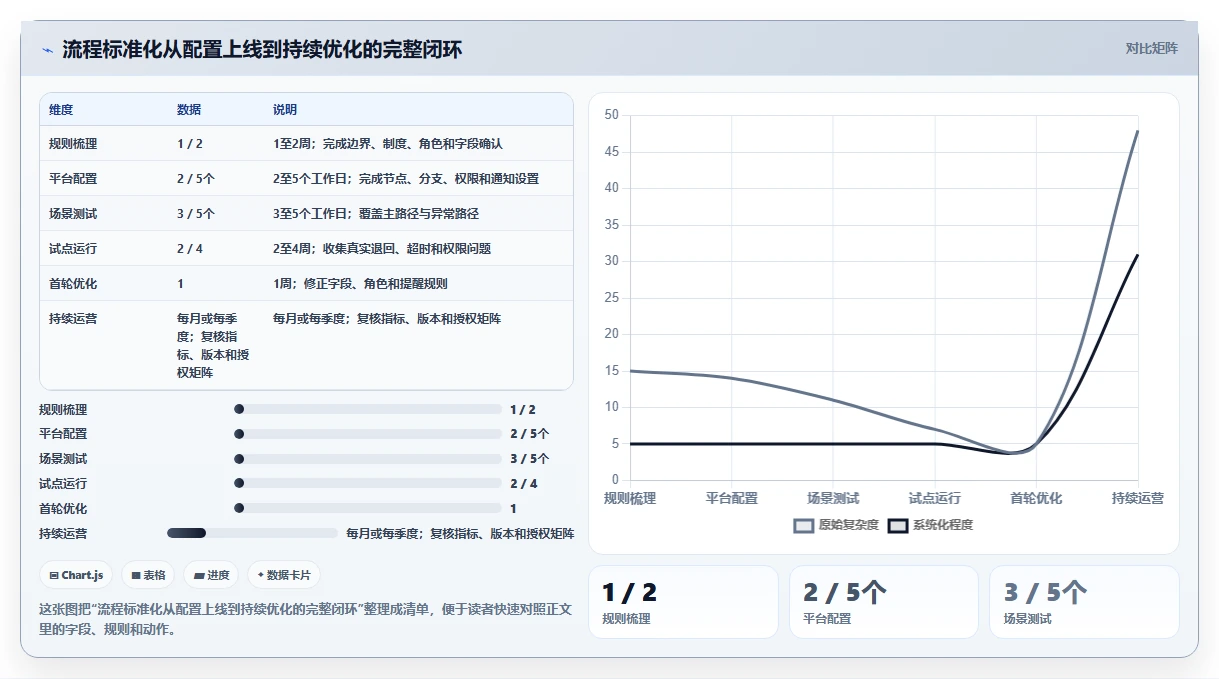Click the 维度 column header
This screenshot has width=1219, height=679.
tap(61, 110)
